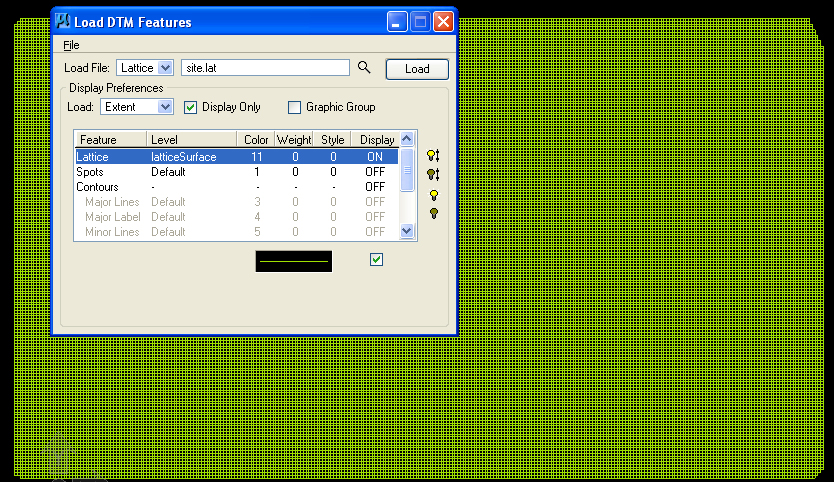Click the dim lightbulb with arrows all-off icon
This screenshot has width=834, height=482.
(x=433, y=174)
